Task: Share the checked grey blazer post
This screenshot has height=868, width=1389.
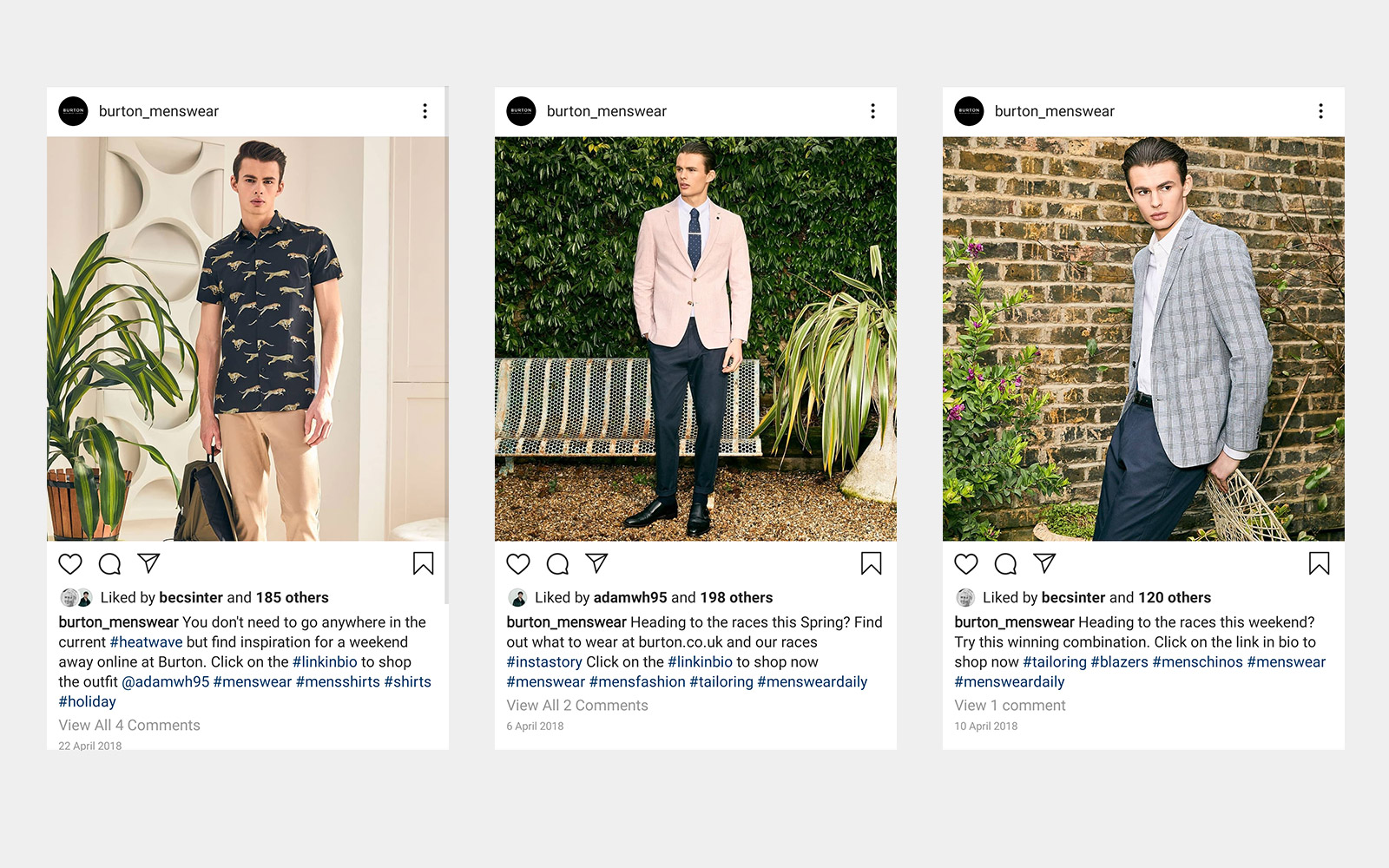Action: tap(1044, 563)
